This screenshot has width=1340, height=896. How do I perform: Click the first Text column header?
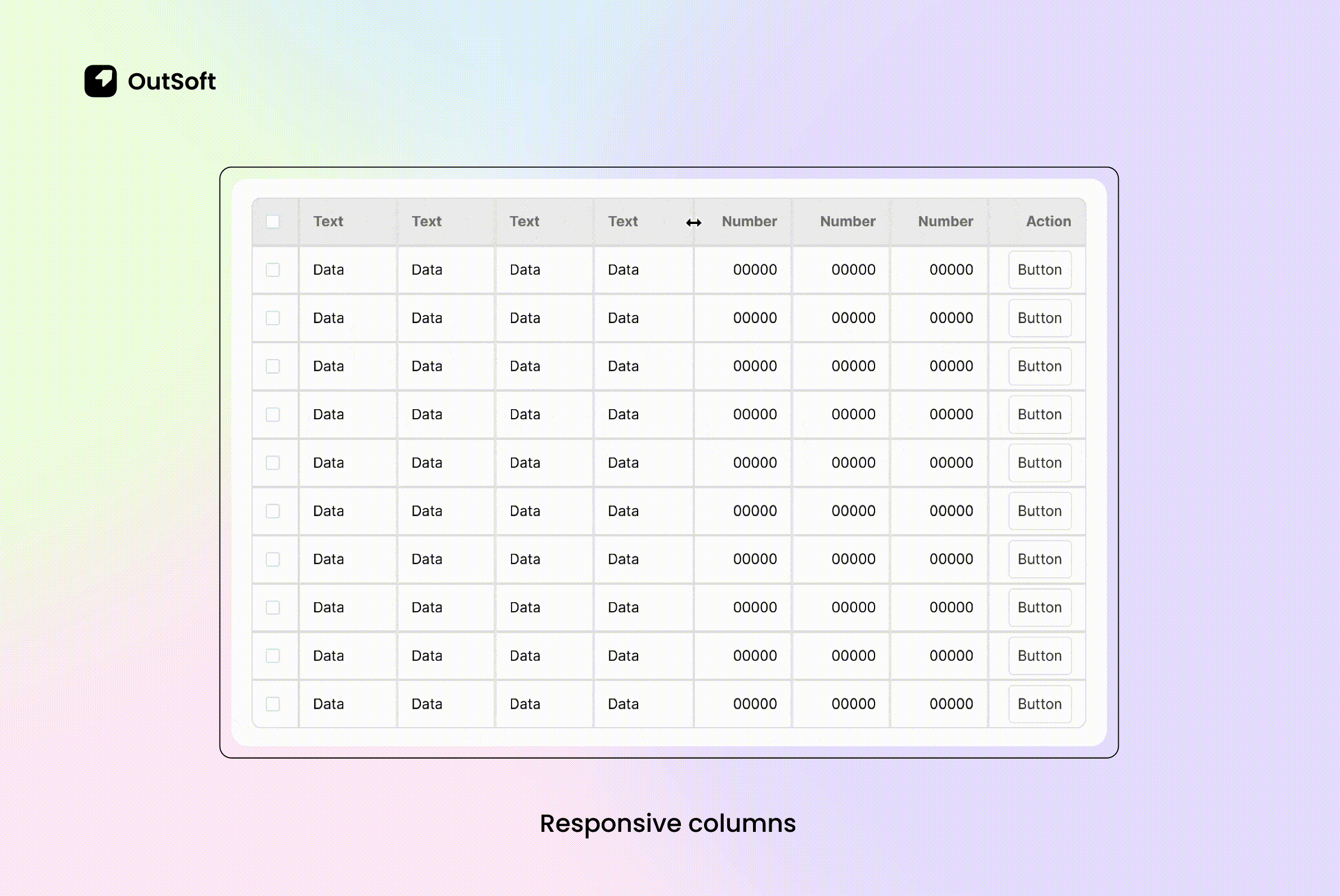328,222
